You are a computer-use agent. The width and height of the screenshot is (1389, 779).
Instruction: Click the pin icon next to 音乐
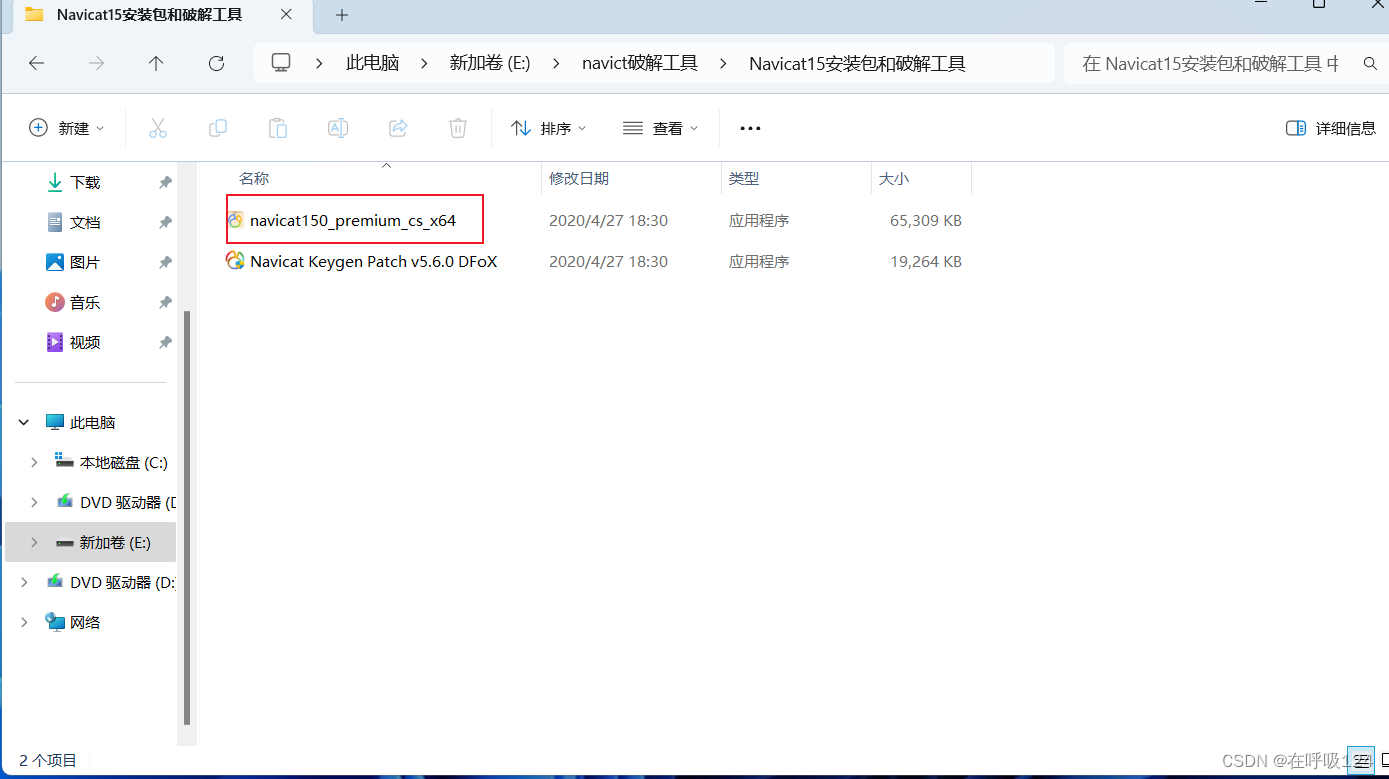pyautogui.click(x=165, y=303)
